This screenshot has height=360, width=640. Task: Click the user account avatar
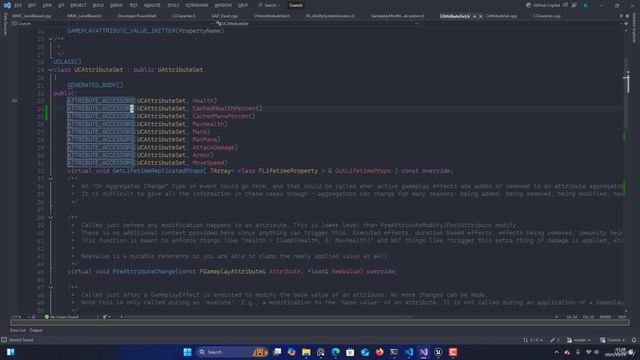586,5
